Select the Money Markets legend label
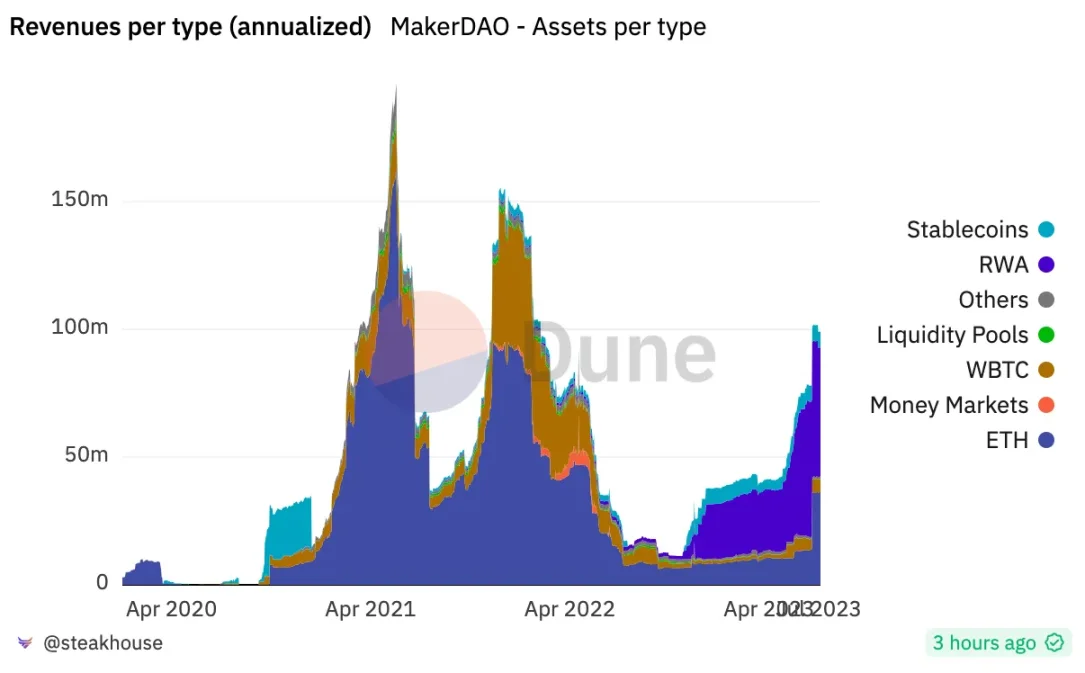The image size is (1085, 673). coord(949,405)
